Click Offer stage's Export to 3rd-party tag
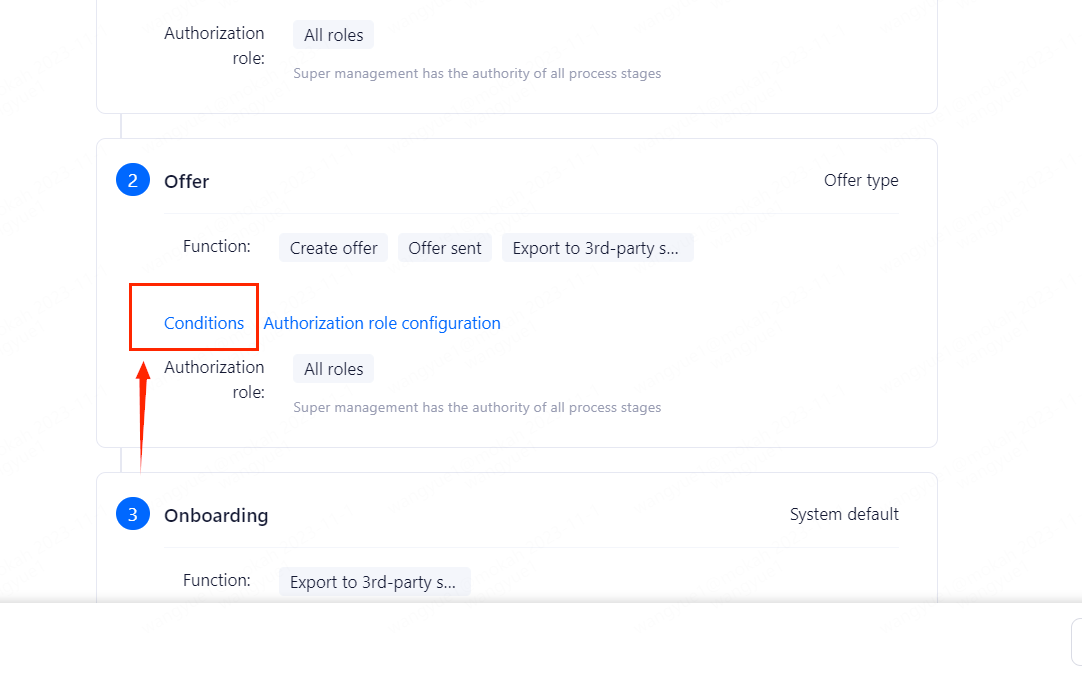1082x674 pixels. click(597, 248)
